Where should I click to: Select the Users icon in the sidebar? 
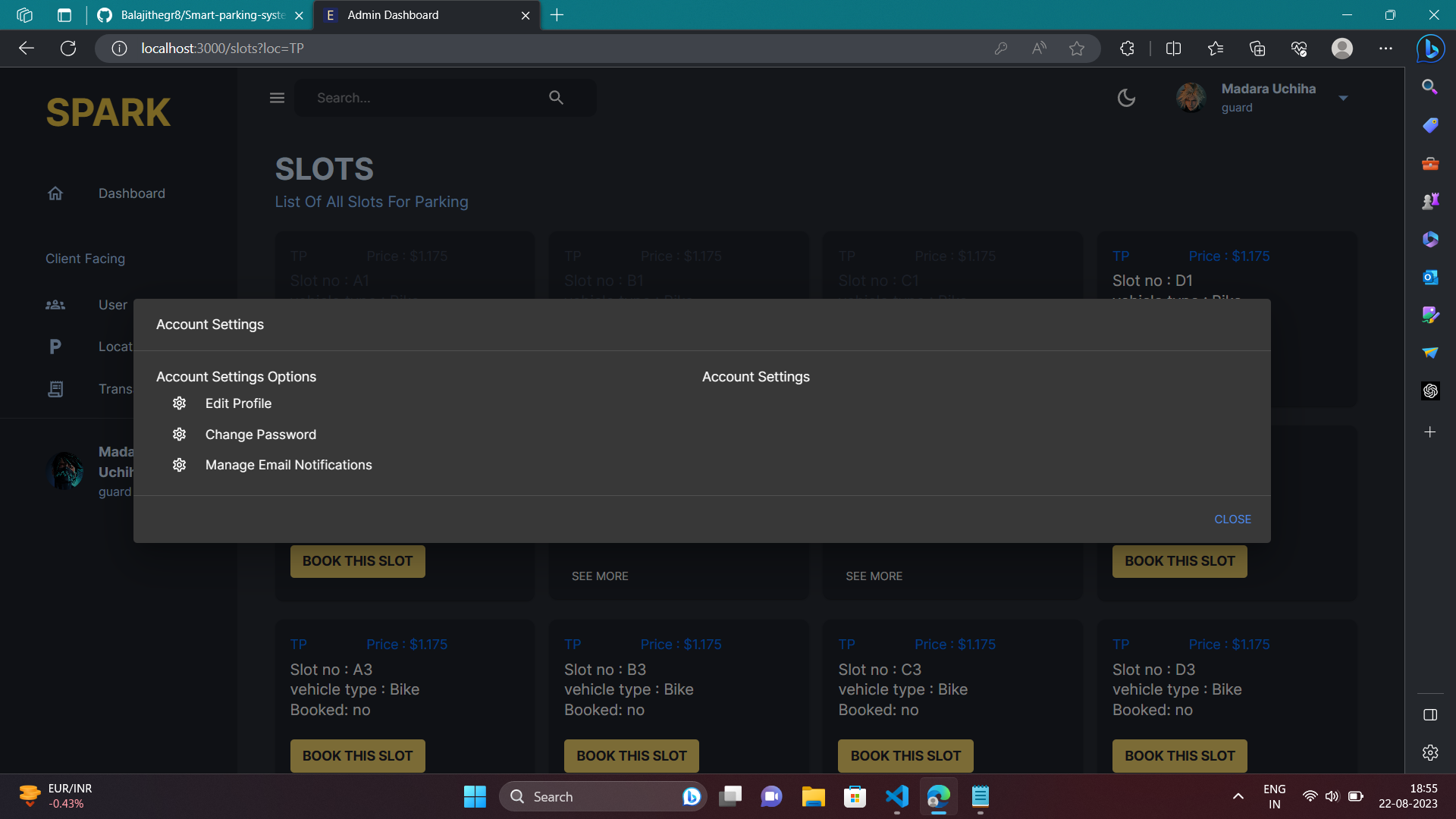click(55, 304)
